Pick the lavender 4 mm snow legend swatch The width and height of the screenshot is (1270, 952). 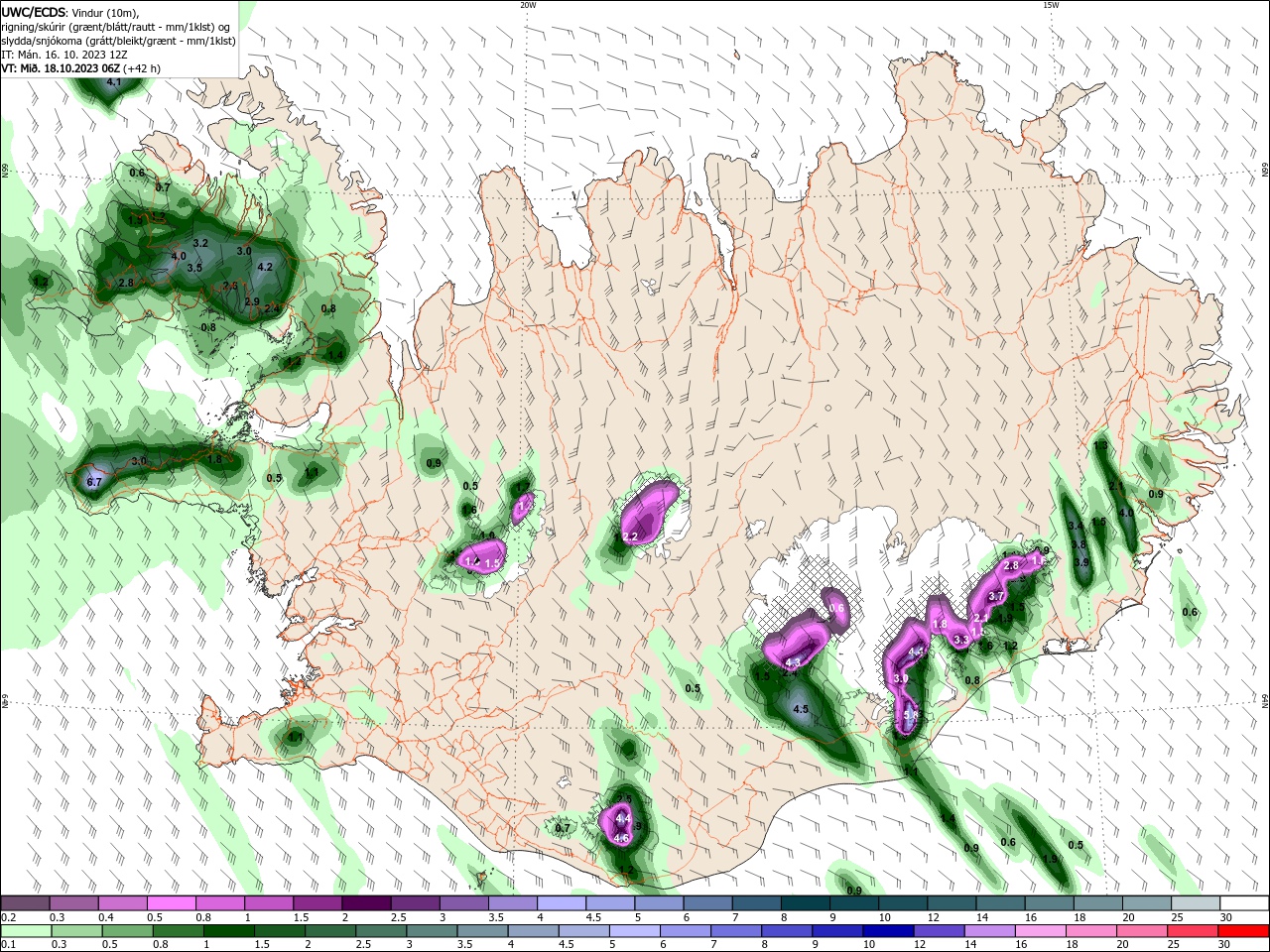pyautogui.click(x=561, y=903)
